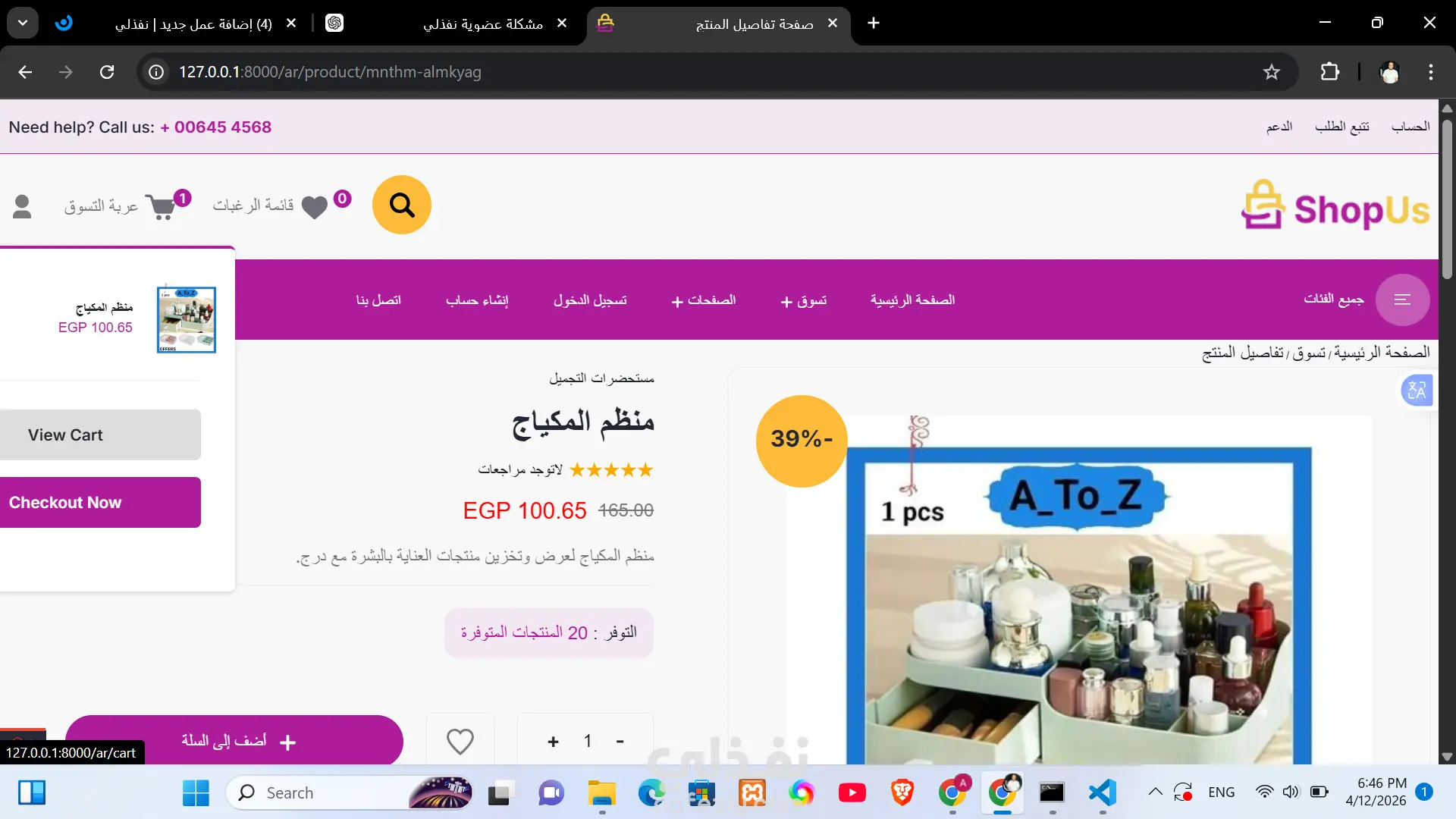The width and height of the screenshot is (1456, 819).
Task: Open الصفحة الرئيسية nav menu item
Action: (912, 300)
